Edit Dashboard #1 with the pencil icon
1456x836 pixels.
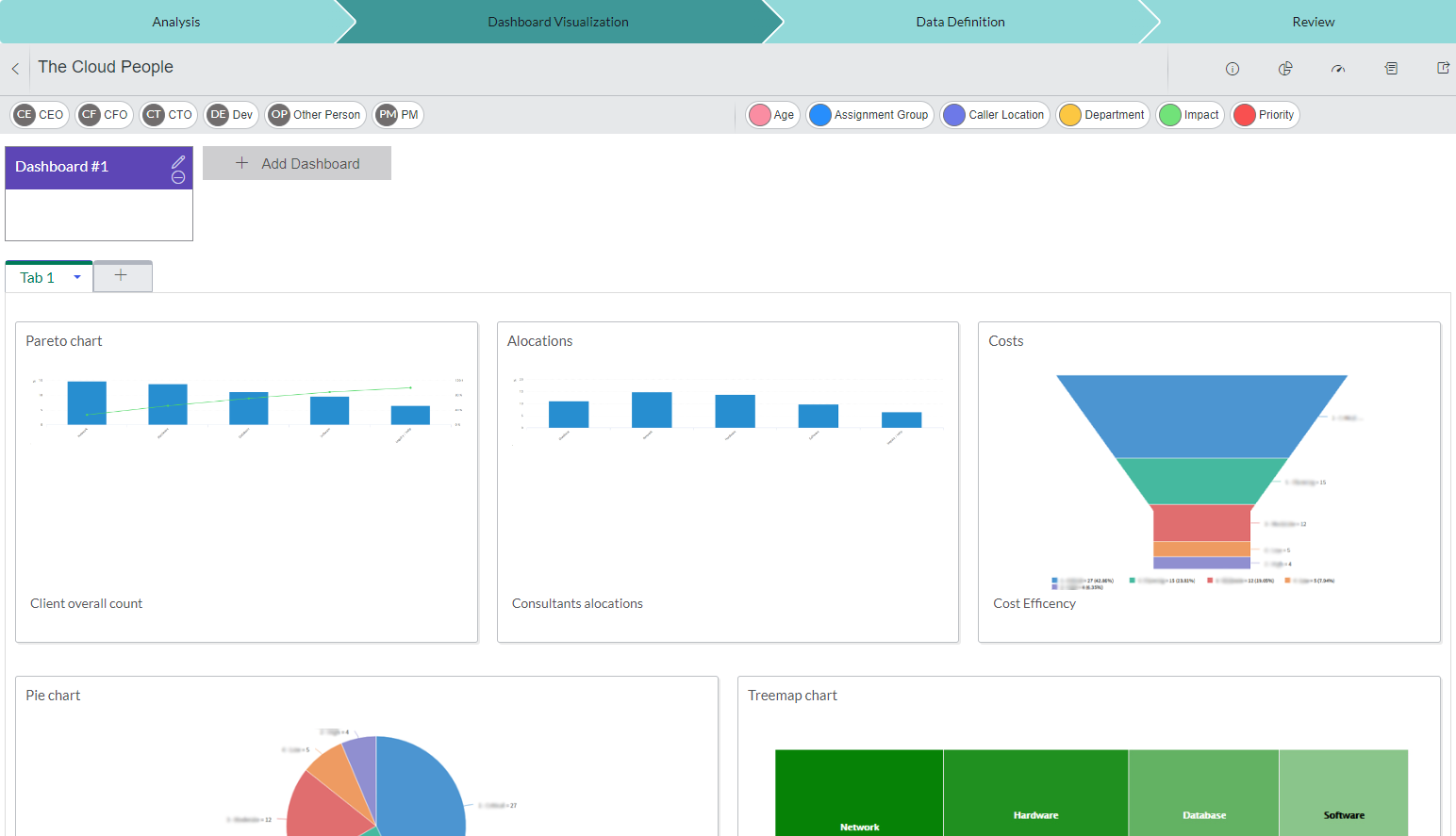178,161
